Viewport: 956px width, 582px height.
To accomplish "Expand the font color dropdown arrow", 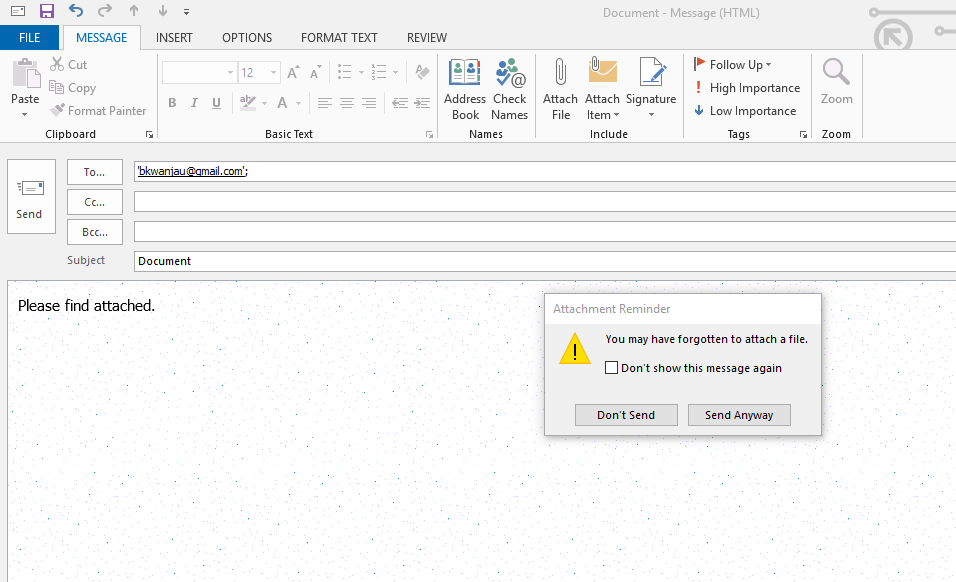I will tap(299, 104).
